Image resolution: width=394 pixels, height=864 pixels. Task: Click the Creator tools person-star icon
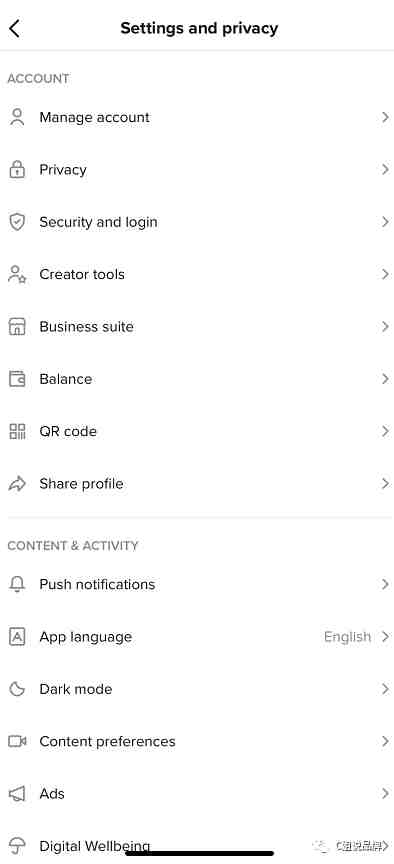17,274
